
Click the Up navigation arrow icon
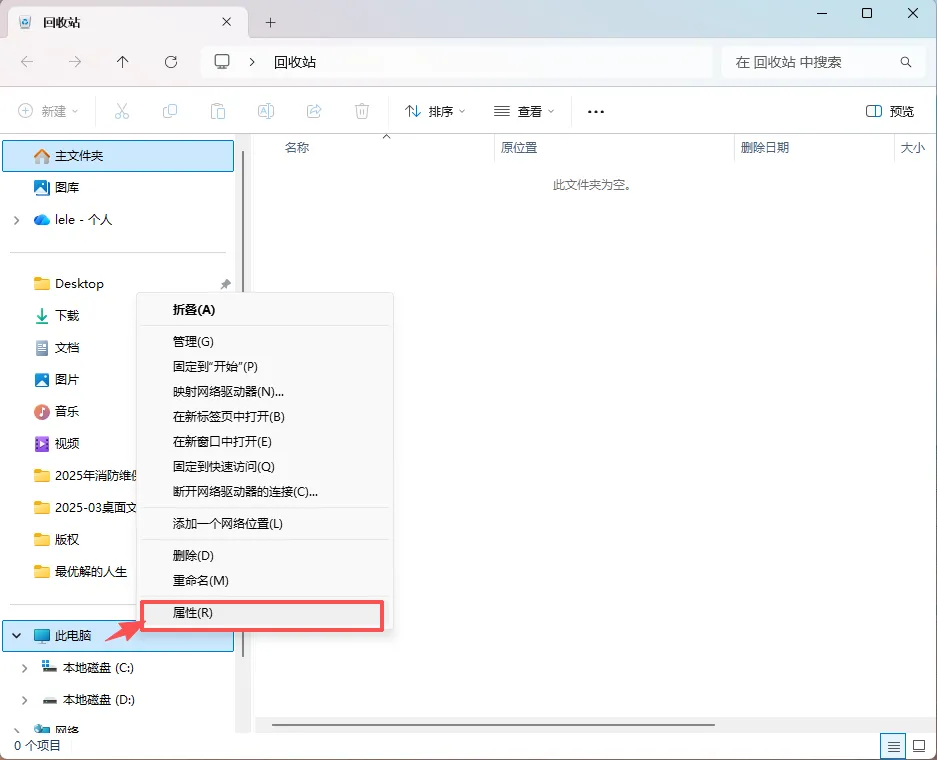coord(122,61)
